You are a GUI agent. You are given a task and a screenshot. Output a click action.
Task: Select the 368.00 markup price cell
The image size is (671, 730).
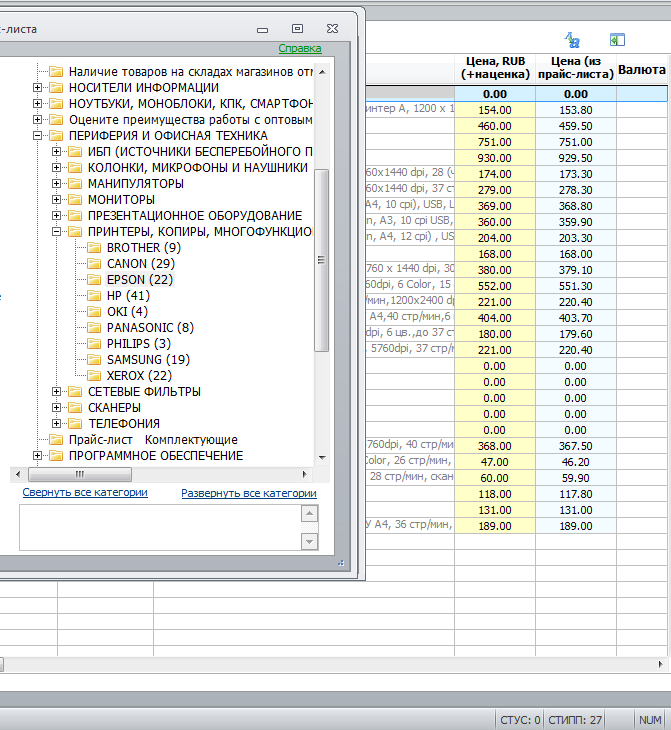coord(495,446)
